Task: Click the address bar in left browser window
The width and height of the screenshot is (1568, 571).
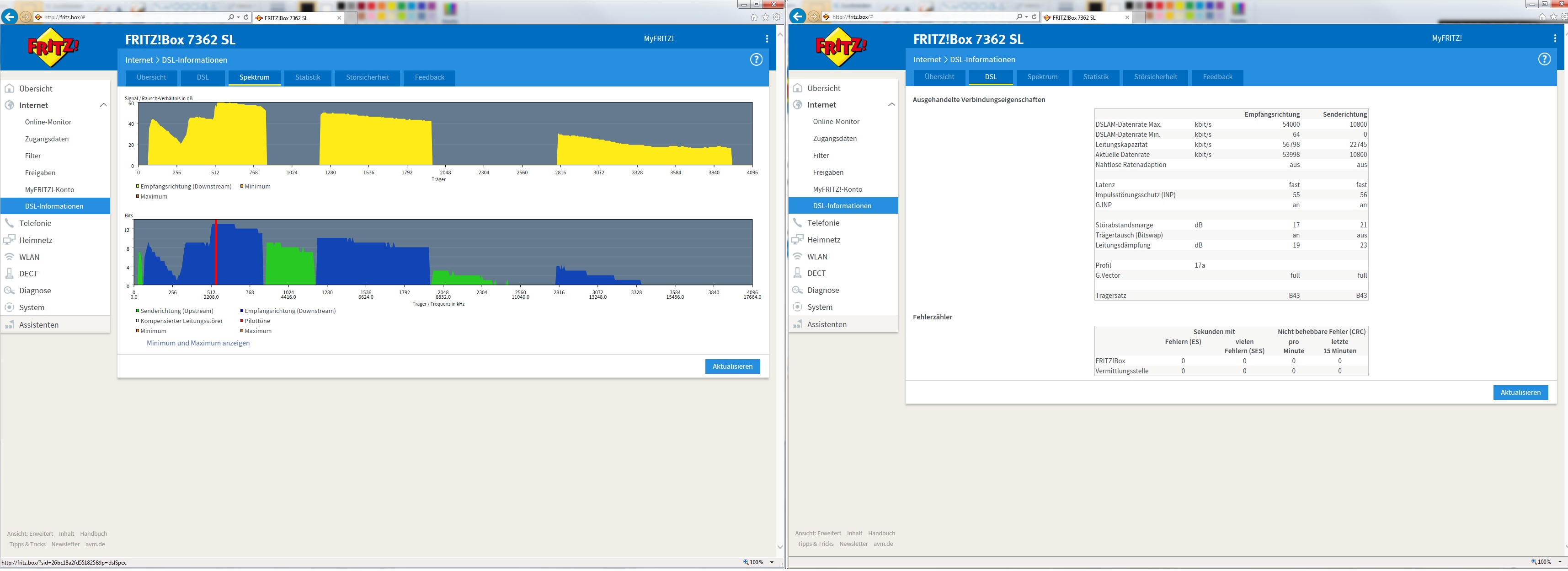Action: pos(134,17)
